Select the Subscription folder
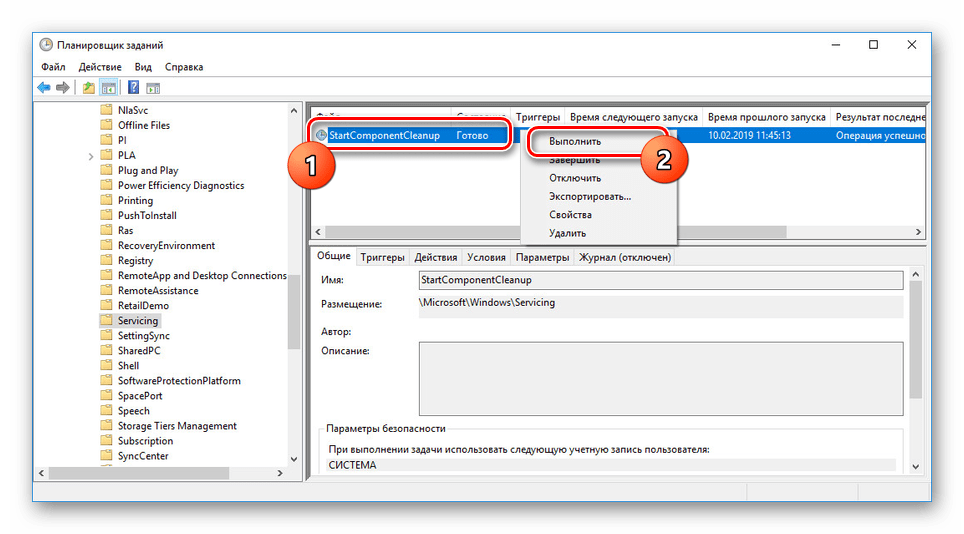This screenshot has width=964, height=534. pyautogui.click(x=145, y=441)
